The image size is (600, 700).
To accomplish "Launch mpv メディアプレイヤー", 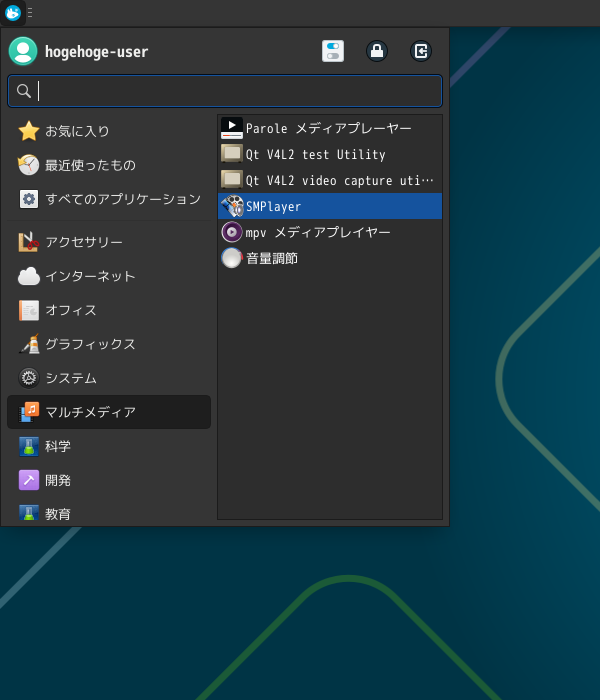I will (318, 232).
